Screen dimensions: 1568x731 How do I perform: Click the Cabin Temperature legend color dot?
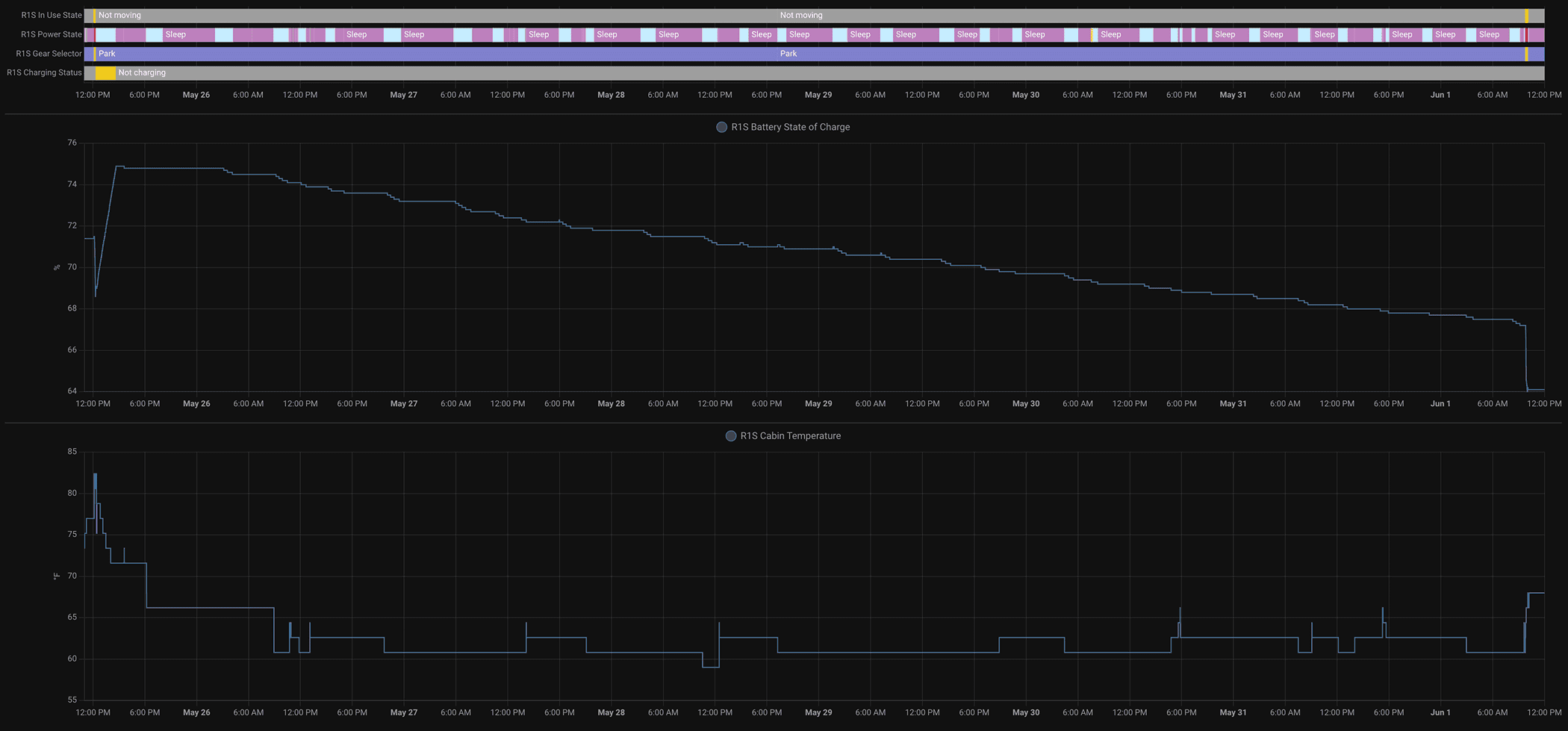[731, 436]
